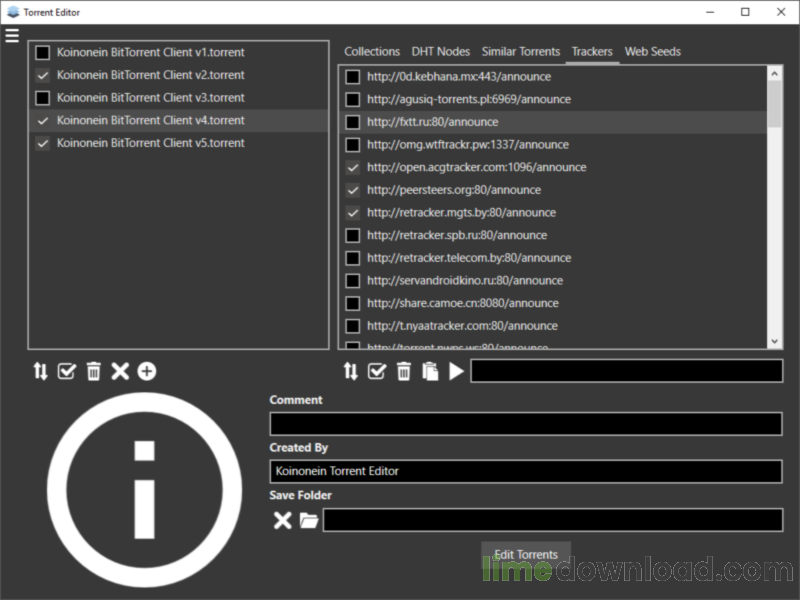Open the Save Folder browse icon

click(311, 521)
